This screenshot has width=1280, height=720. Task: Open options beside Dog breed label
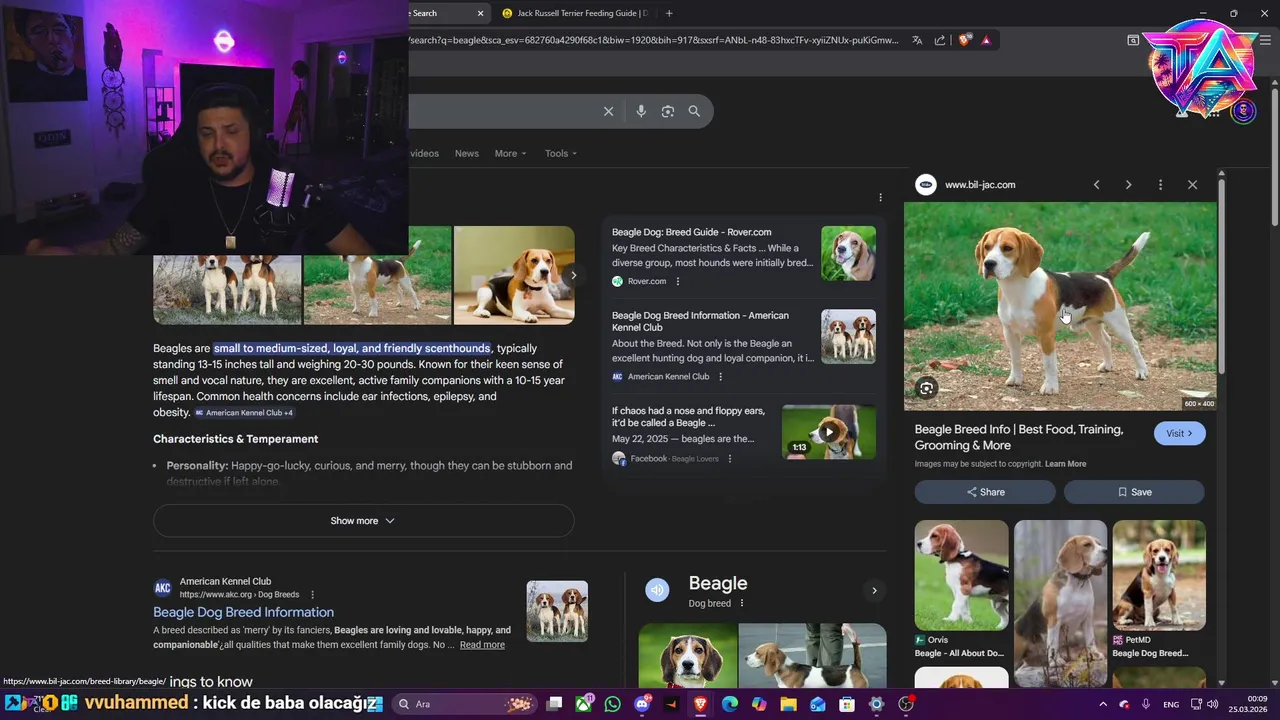point(741,603)
